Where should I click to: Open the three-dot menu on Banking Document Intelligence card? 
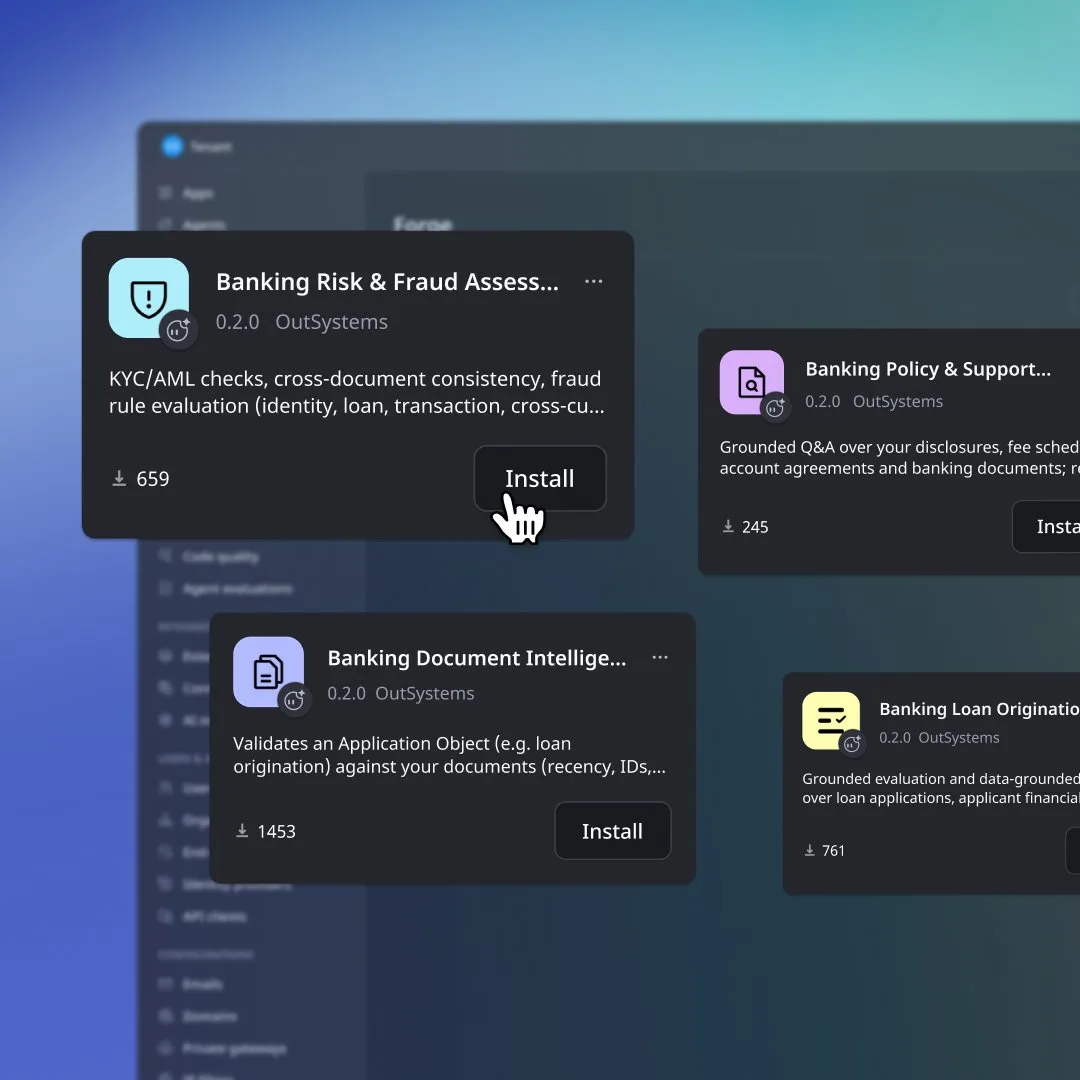tap(660, 658)
